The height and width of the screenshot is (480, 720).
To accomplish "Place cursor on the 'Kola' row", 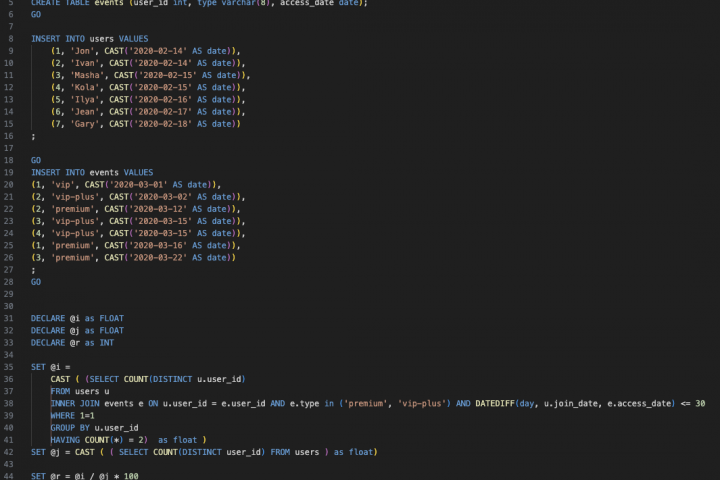I will tap(148, 87).
